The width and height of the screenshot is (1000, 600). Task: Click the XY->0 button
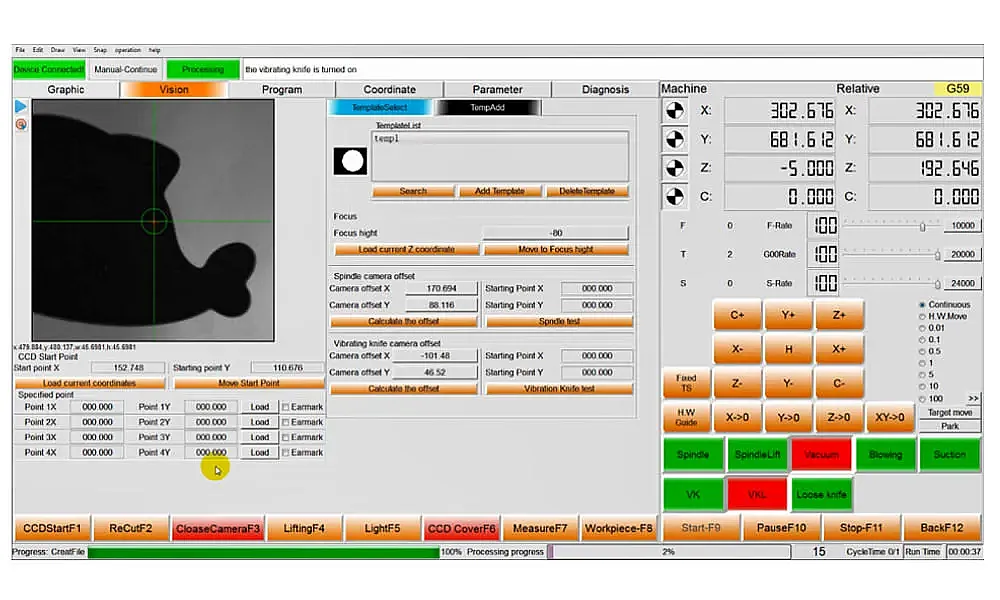pos(890,418)
